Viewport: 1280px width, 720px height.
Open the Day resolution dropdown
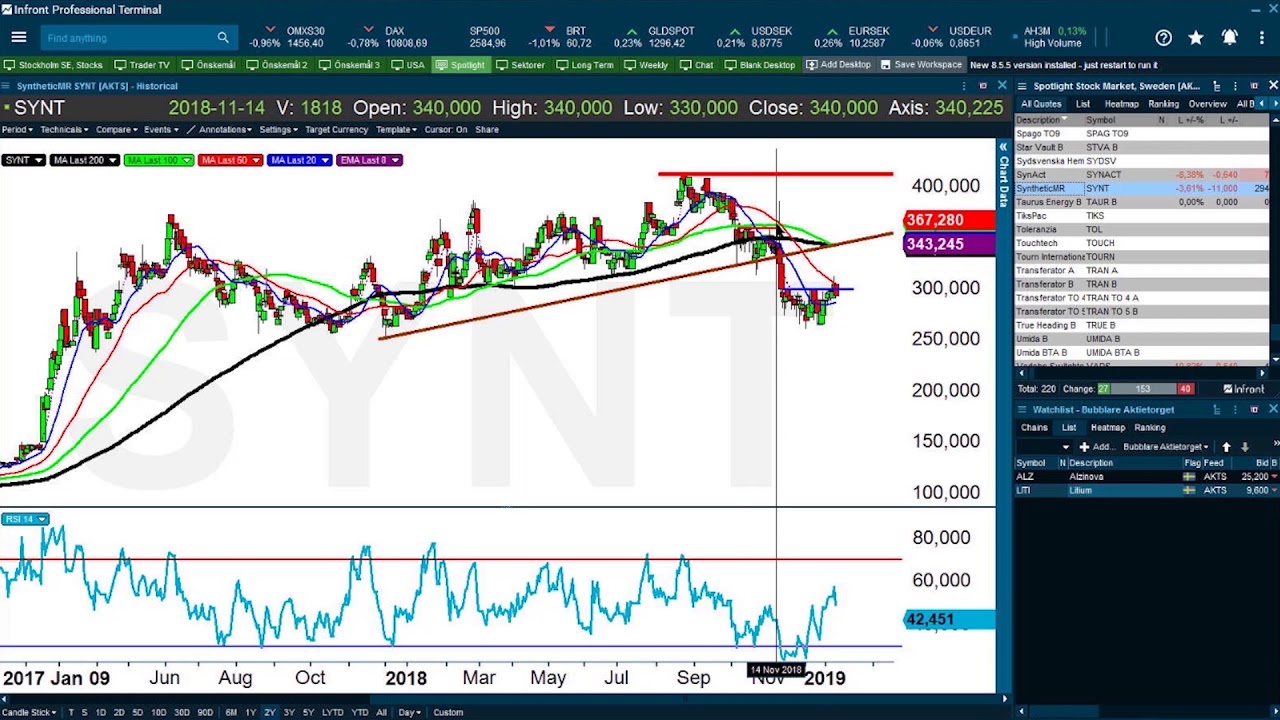pyautogui.click(x=410, y=712)
